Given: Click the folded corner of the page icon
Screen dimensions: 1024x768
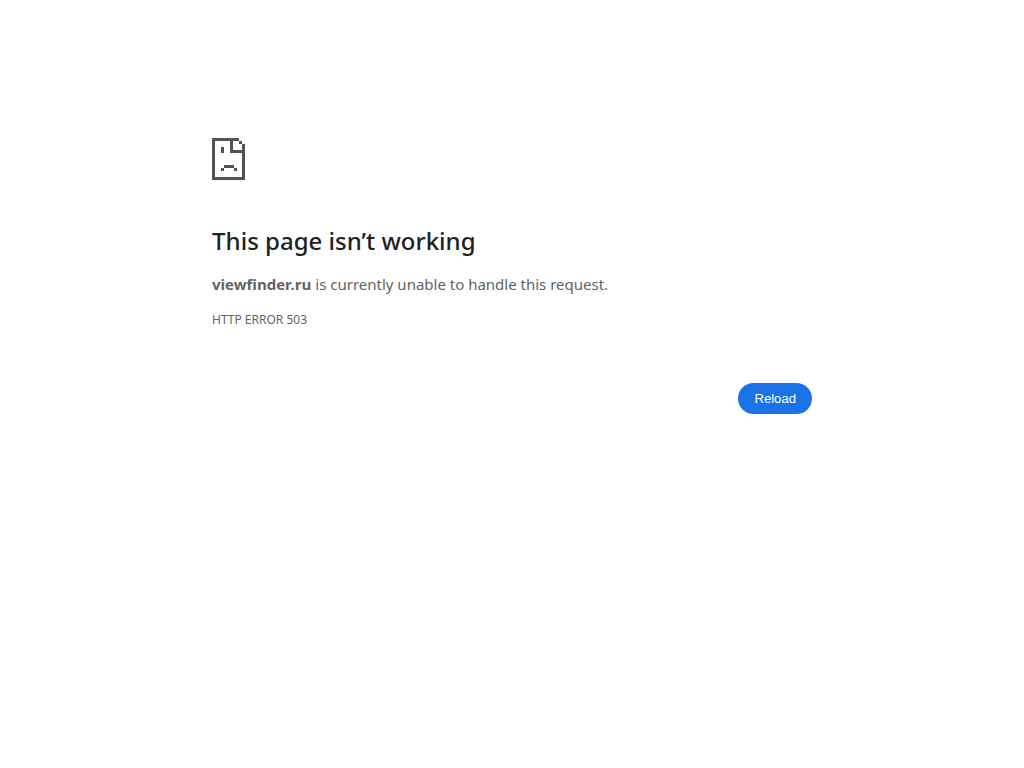Looking at the screenshot, I should click(238, 145).
